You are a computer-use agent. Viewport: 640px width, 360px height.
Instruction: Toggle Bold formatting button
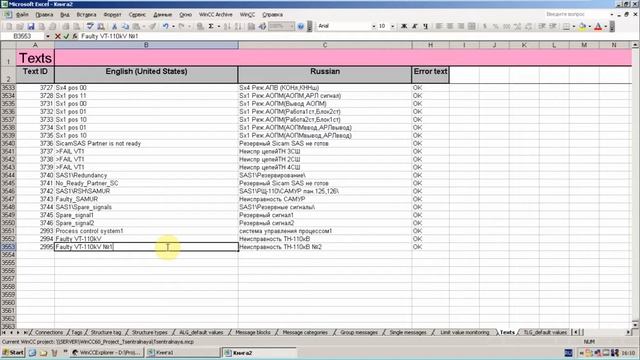pyautogui.click(x=404, y=26)
